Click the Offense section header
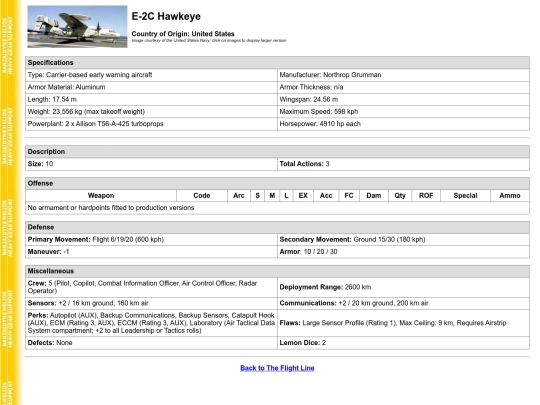 point(277,183)
